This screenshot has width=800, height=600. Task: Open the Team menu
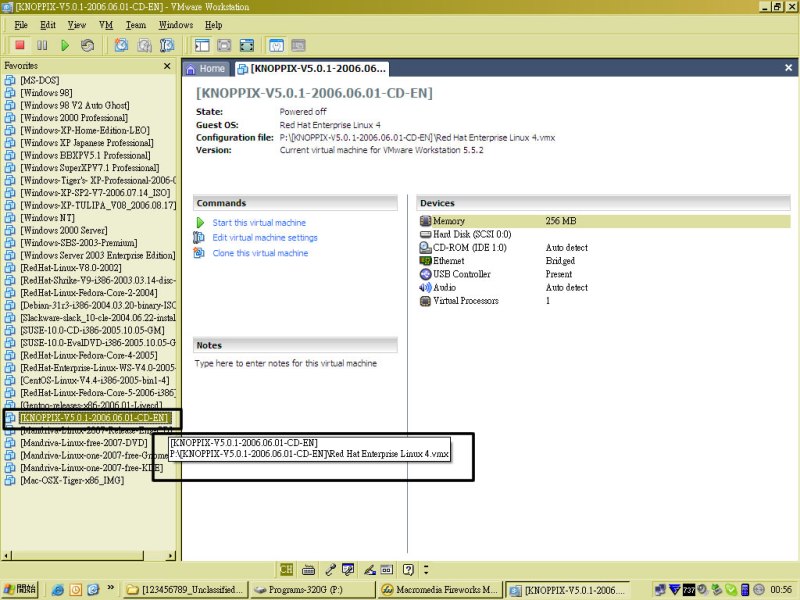[x=136, y=25]
